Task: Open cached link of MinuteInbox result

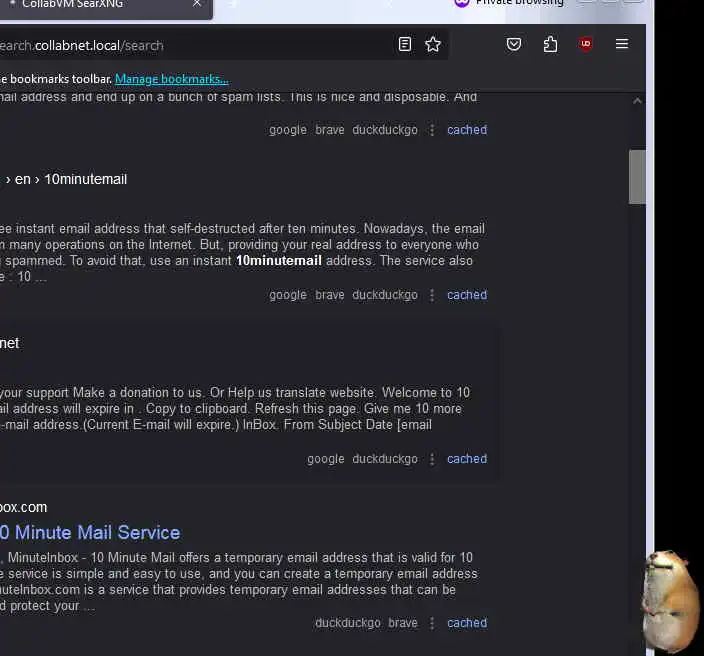Action: tap(467, 623)
